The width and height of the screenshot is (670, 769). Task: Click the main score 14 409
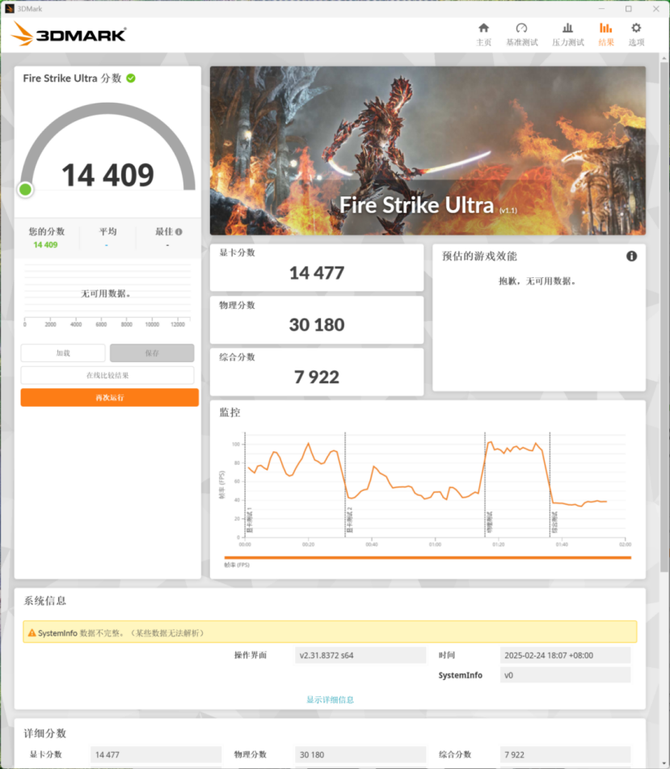pos(108,175)
